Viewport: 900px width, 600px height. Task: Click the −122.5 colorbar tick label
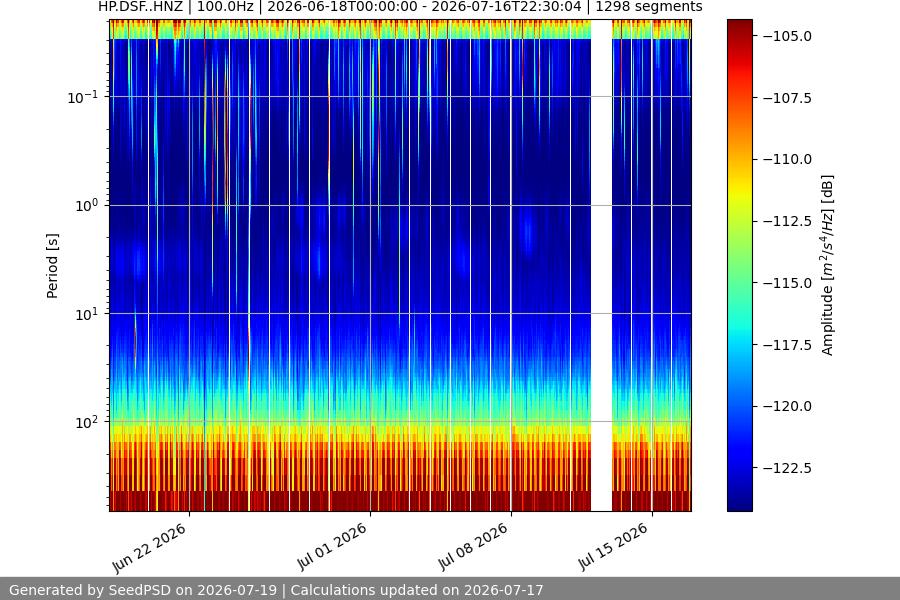[788, 469]
